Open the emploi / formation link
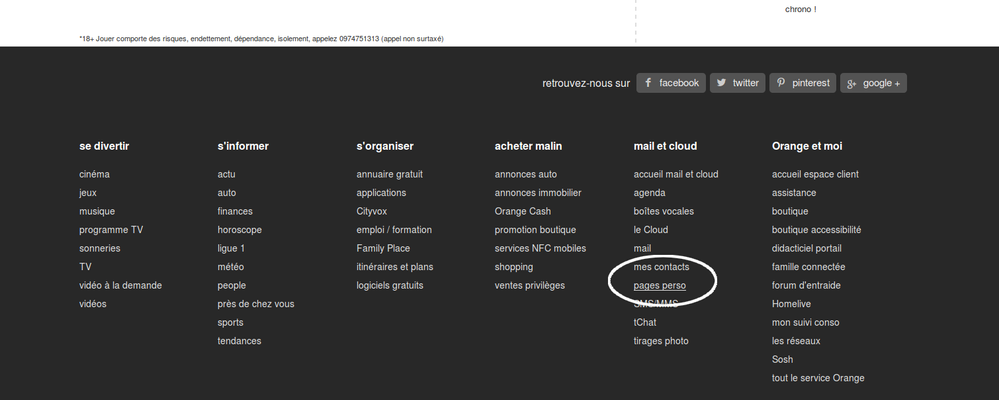999x400 pixels. [x=394, y=230]
